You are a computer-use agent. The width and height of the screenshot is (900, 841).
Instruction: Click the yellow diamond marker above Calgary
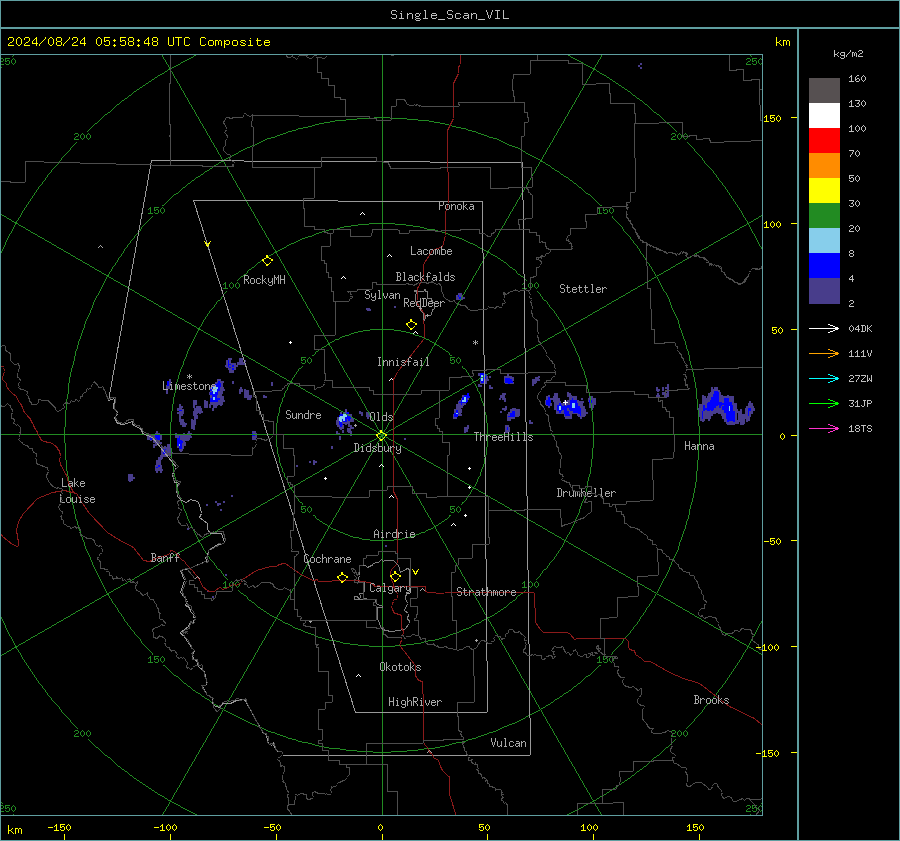point(395,576)
